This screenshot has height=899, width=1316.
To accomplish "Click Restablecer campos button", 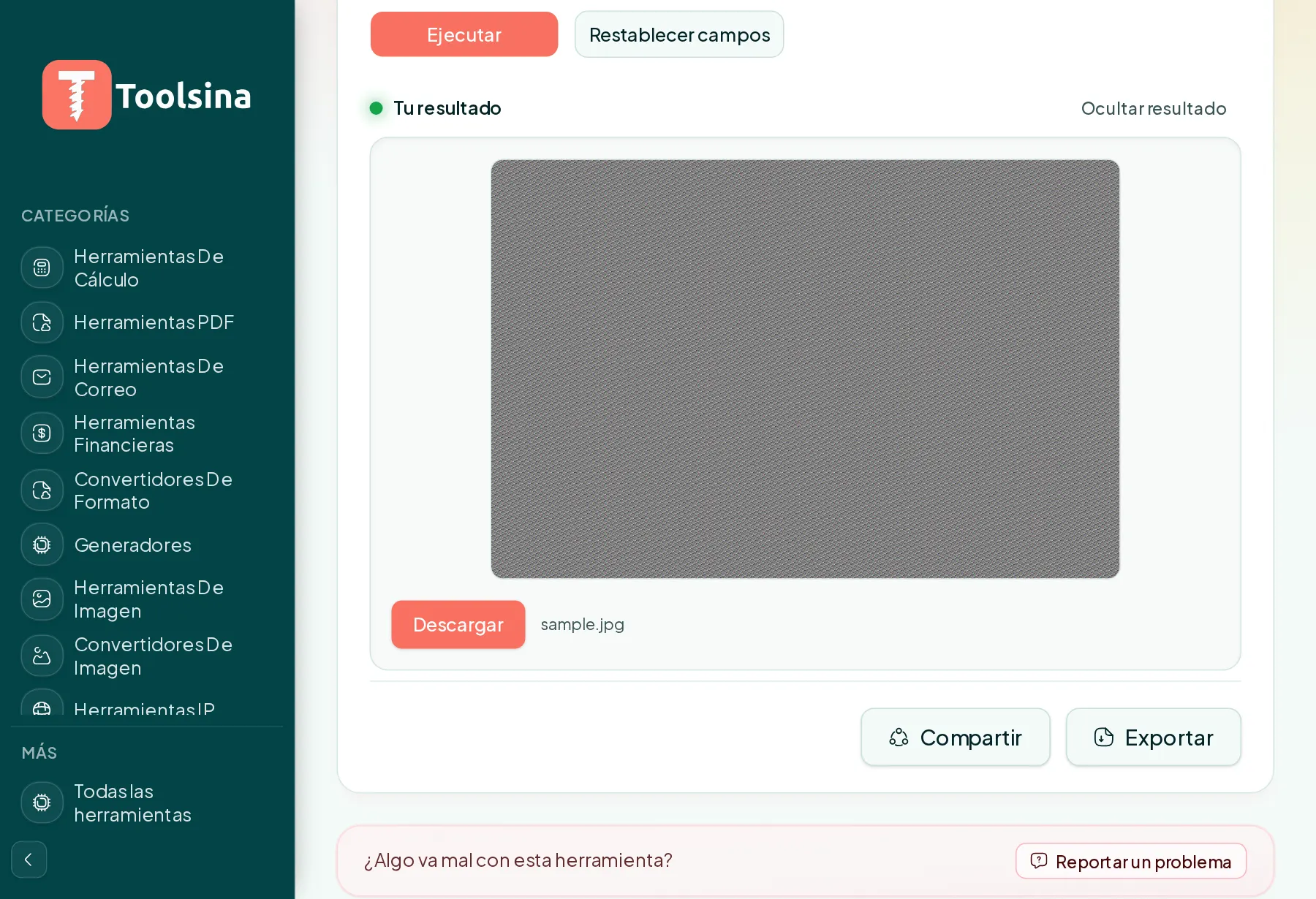I will [x=679, y=34].
